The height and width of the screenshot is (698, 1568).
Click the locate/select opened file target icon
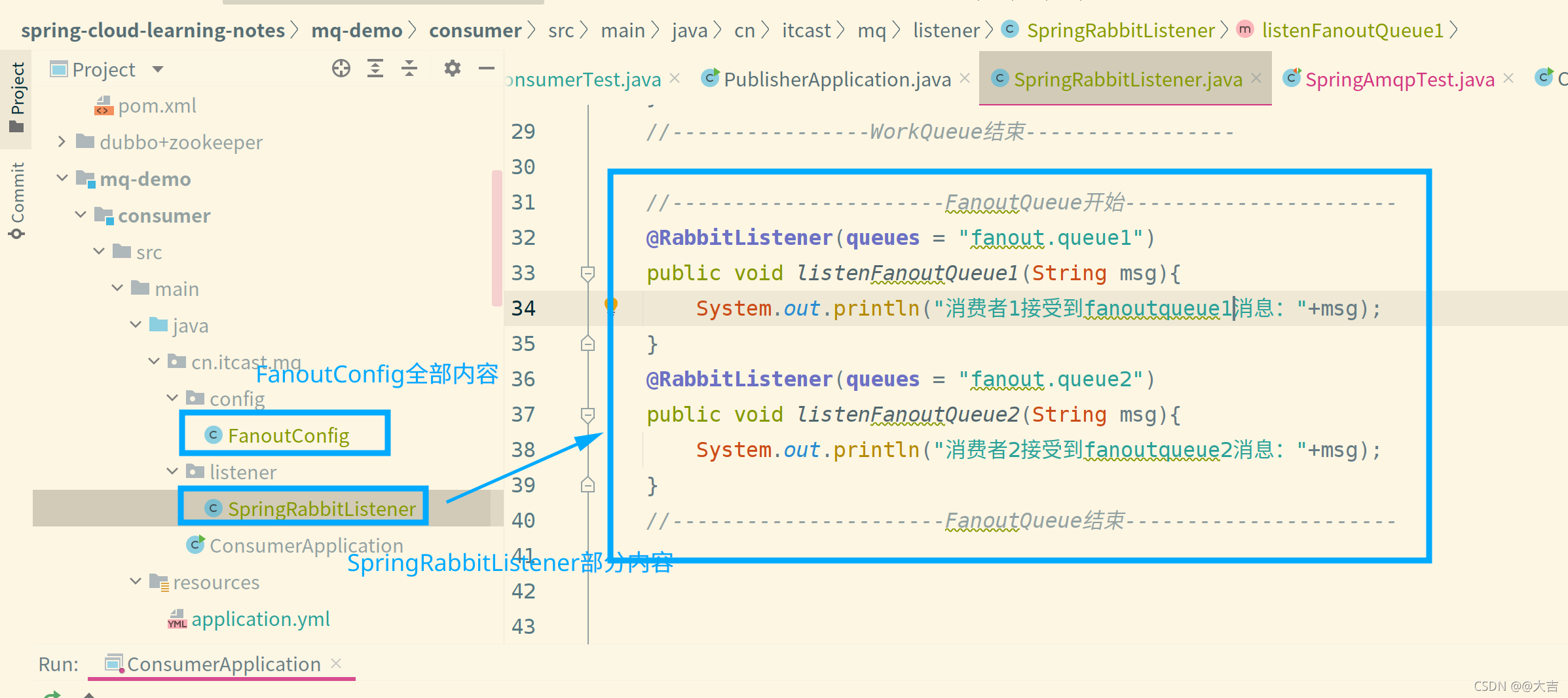coord(341,68)
